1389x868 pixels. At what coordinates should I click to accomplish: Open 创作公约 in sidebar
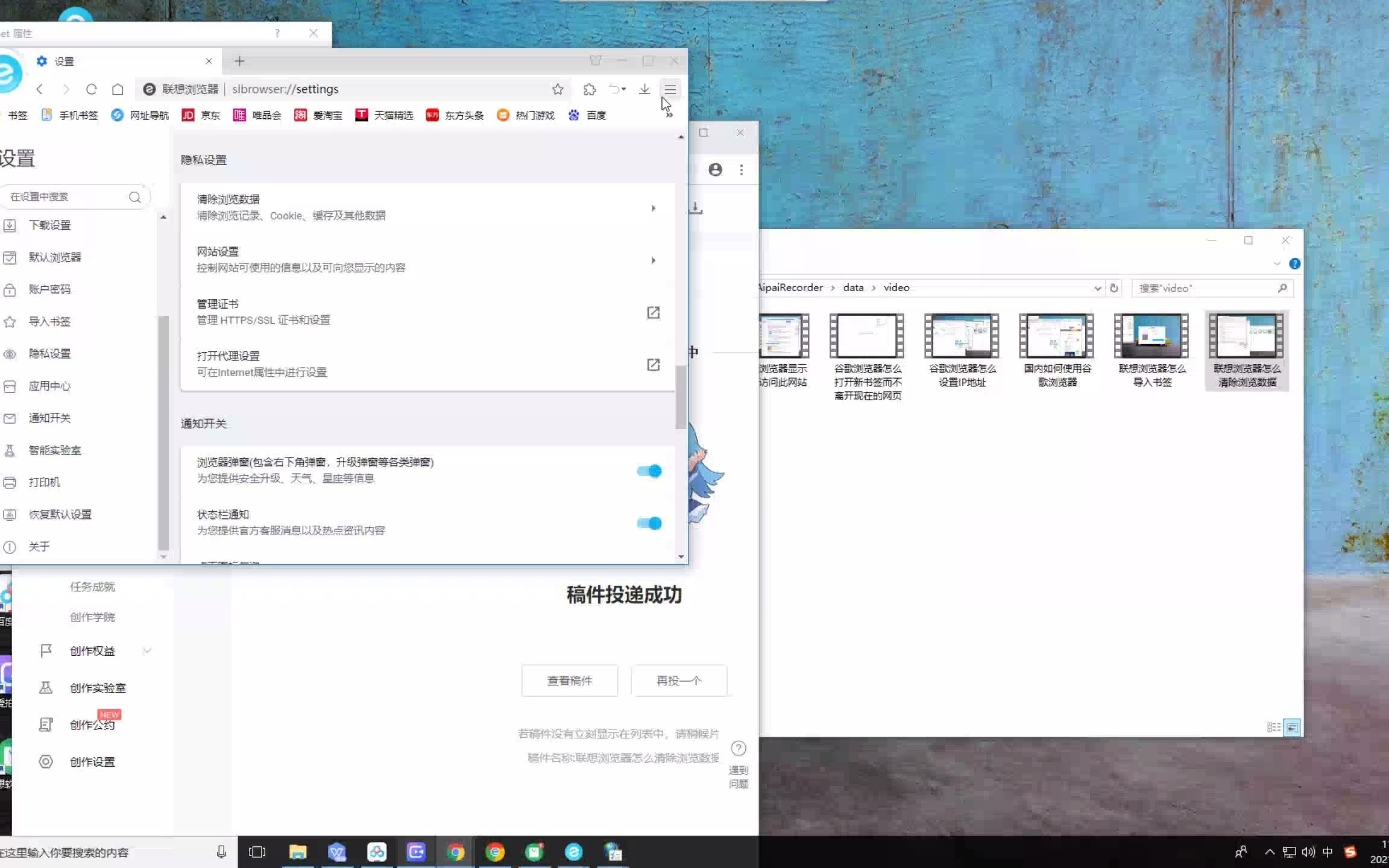point(92,725)
